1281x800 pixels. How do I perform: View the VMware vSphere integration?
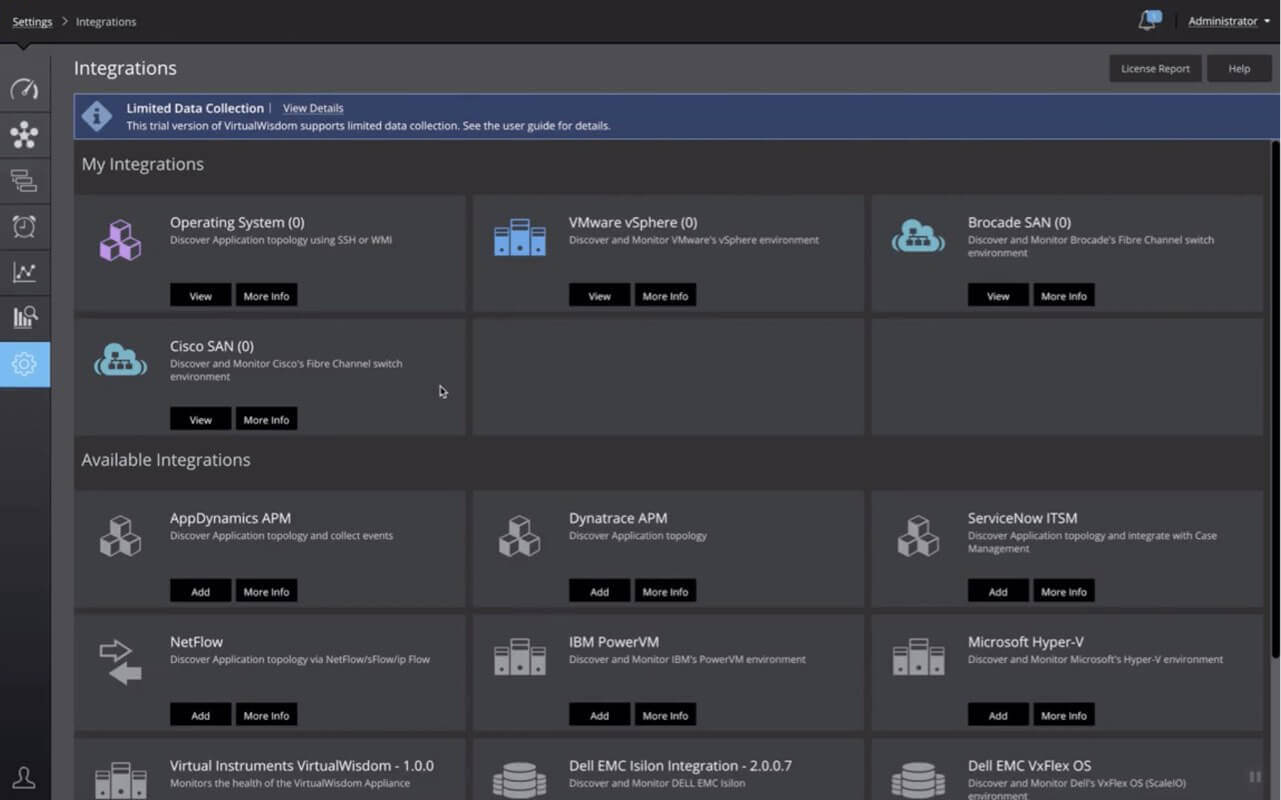599,296
